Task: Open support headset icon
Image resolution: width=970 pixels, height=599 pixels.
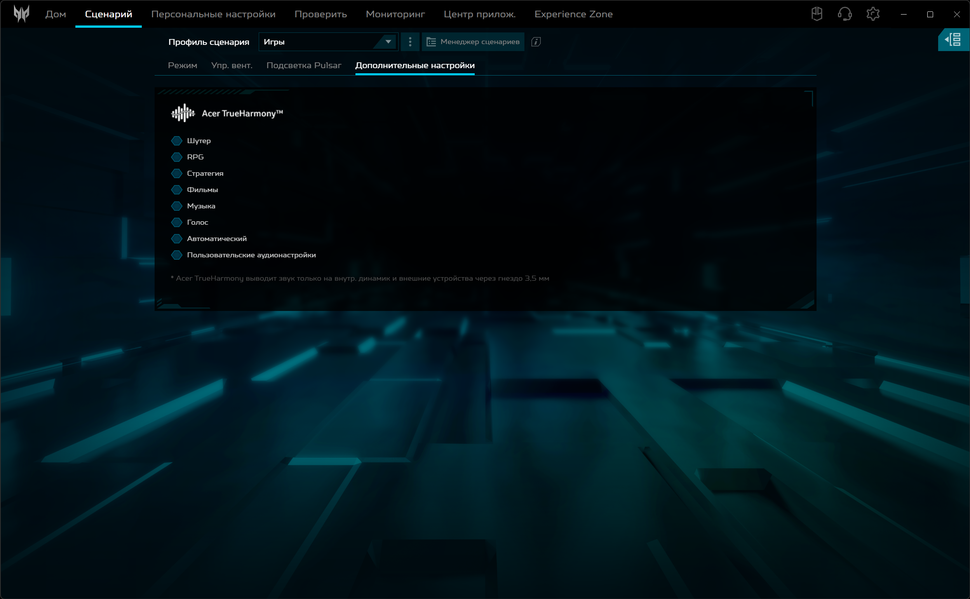Action: coord(844,14)
